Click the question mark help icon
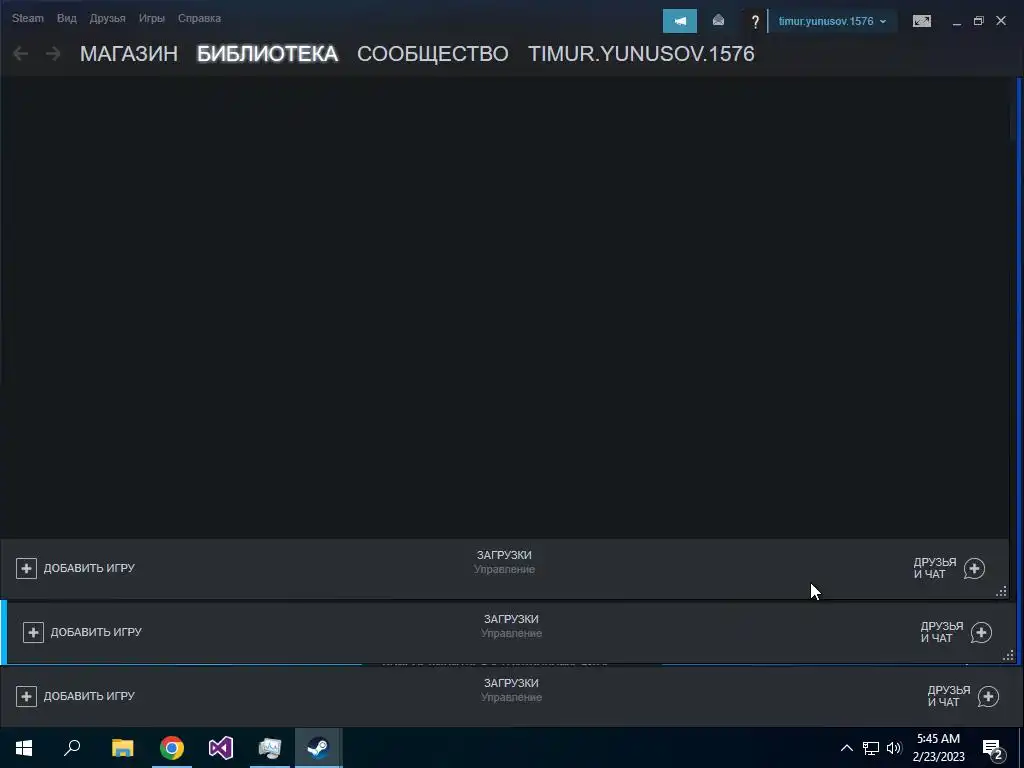The image size is (1024, 768). pos(755,22)
